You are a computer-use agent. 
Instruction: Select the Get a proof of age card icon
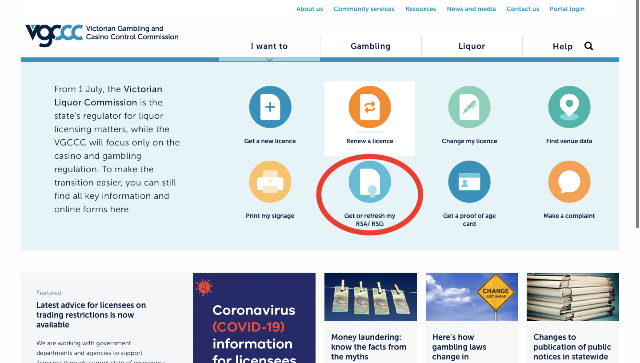[469, 182]
